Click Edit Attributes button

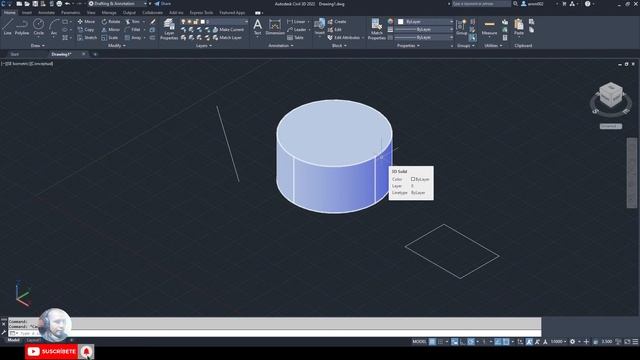pyautogui.click(x=344, y=38)
